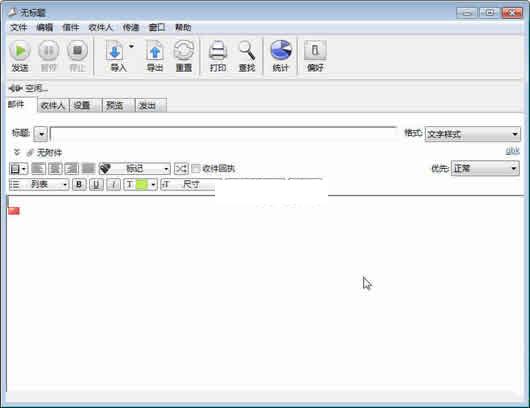The height and width of the screenshot is (408, 530).
Task: Open the 文件 menu
Action: tap(18, 27)
